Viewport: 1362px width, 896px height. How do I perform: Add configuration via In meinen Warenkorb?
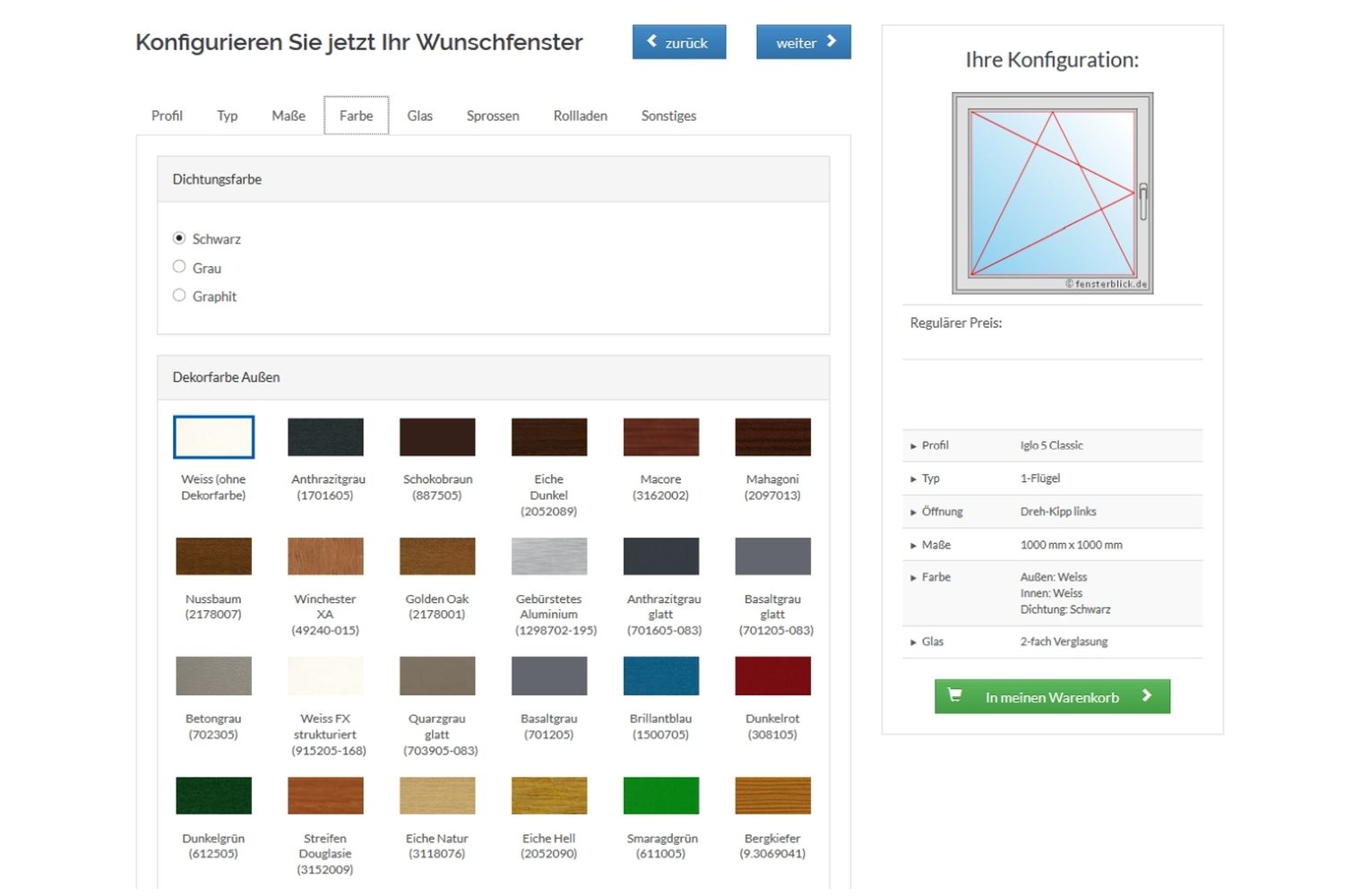pyautogui.click(x=1052, y=697)
